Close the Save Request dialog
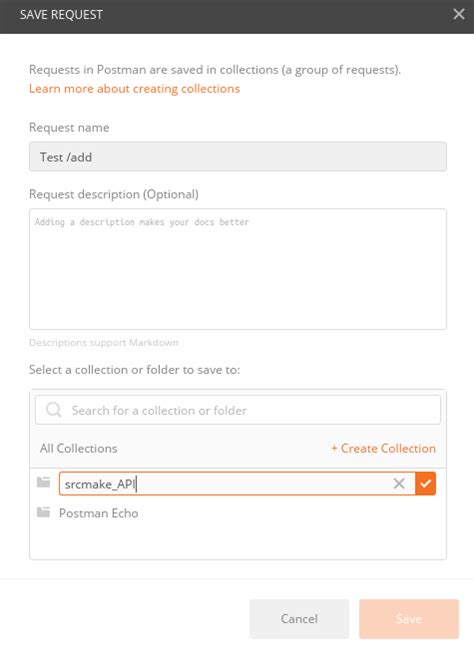The height and width of the screenshot is (650, 474). click(x=459, y=15)
